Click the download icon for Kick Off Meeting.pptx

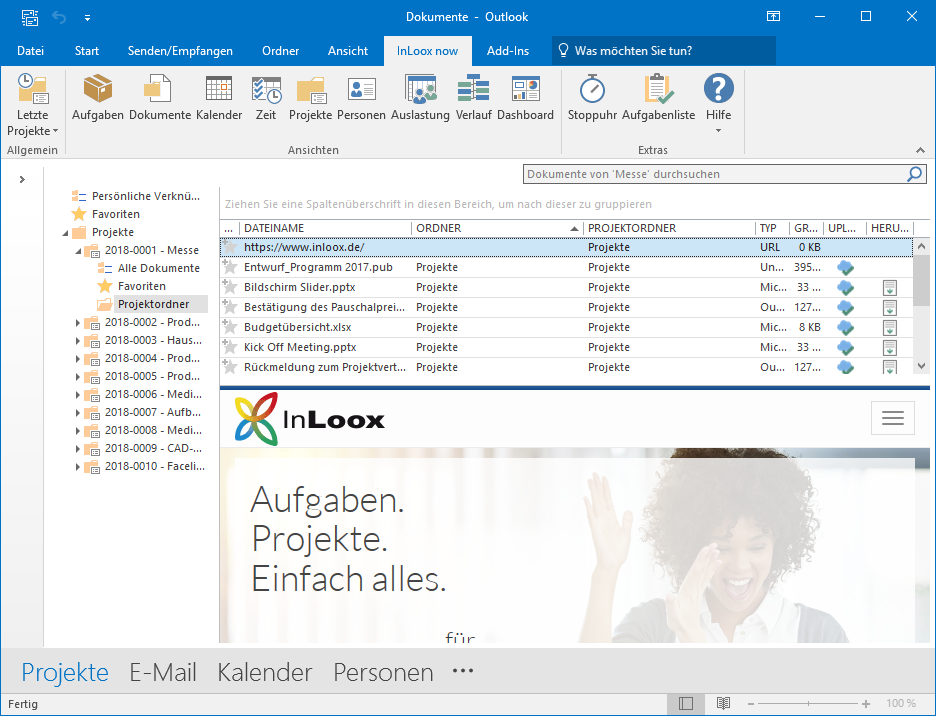pos(889,348)
